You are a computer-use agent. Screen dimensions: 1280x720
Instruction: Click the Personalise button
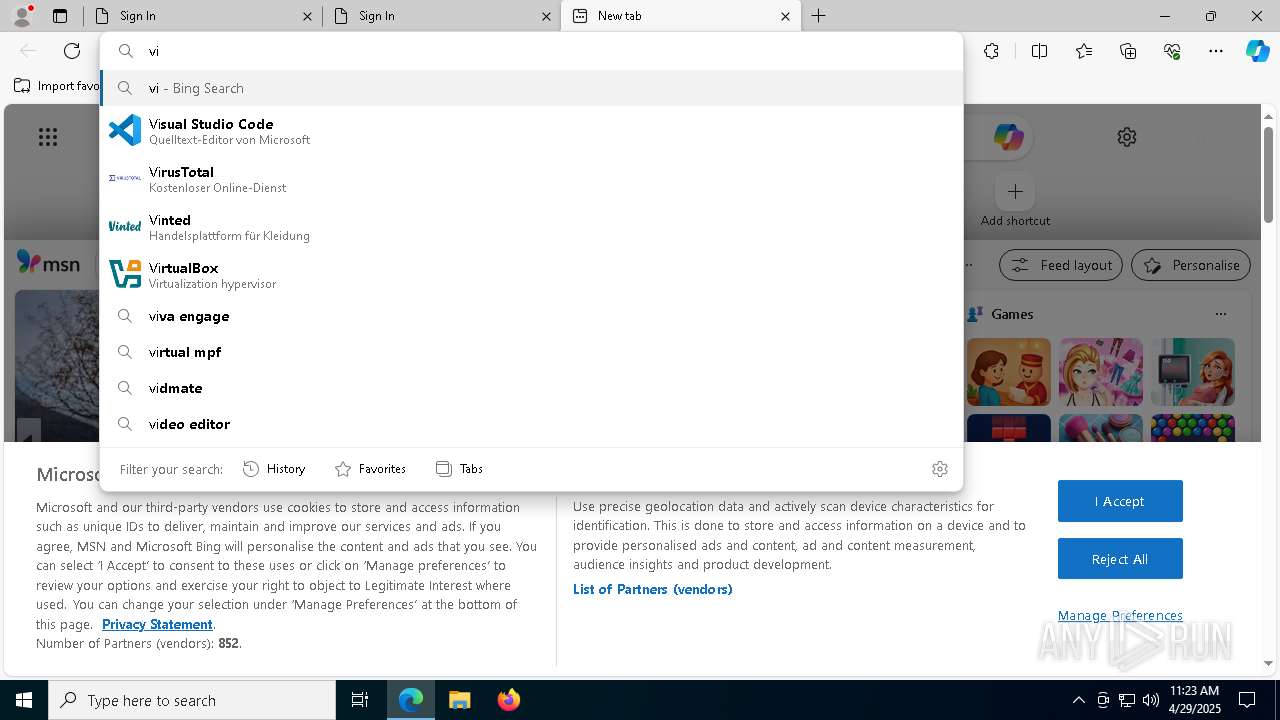(1191, 265)
